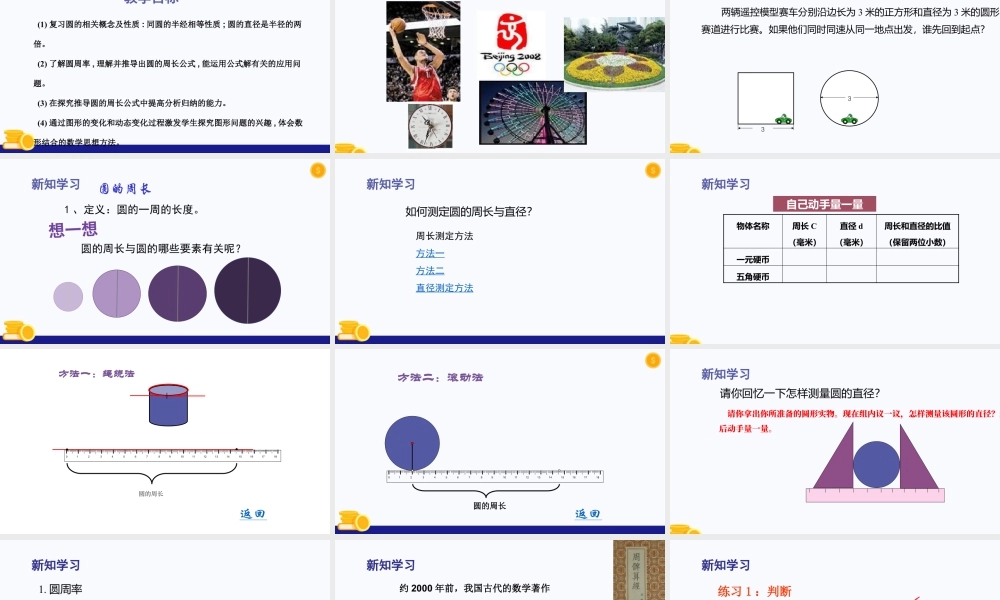The width and height of the screenshot is (1000, 600).
Task: Click the 方法一 hyperlink
Action: tap(429, 253)
